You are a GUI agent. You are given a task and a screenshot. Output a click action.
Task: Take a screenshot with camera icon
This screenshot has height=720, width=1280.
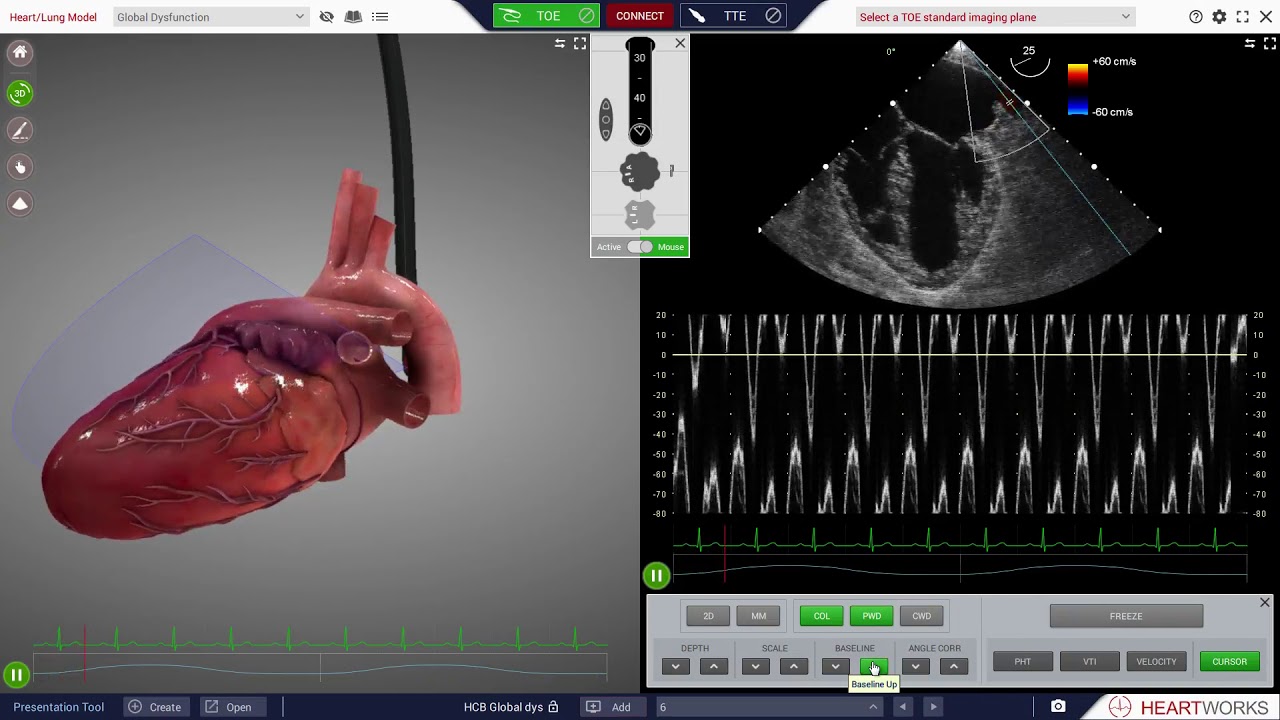1058,707
